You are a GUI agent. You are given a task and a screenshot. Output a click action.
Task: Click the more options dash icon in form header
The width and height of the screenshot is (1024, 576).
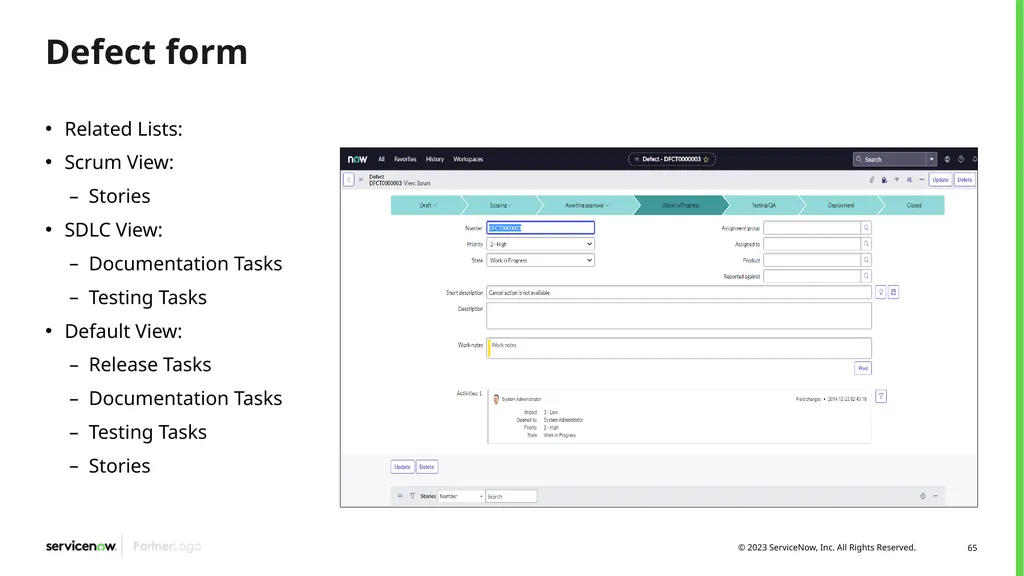[921, 180]
